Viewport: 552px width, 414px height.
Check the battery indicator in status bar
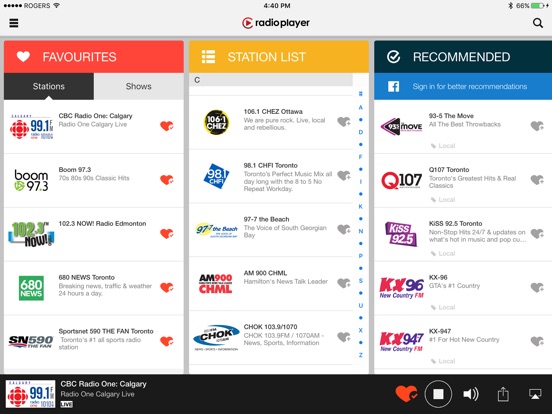(537, 6)
